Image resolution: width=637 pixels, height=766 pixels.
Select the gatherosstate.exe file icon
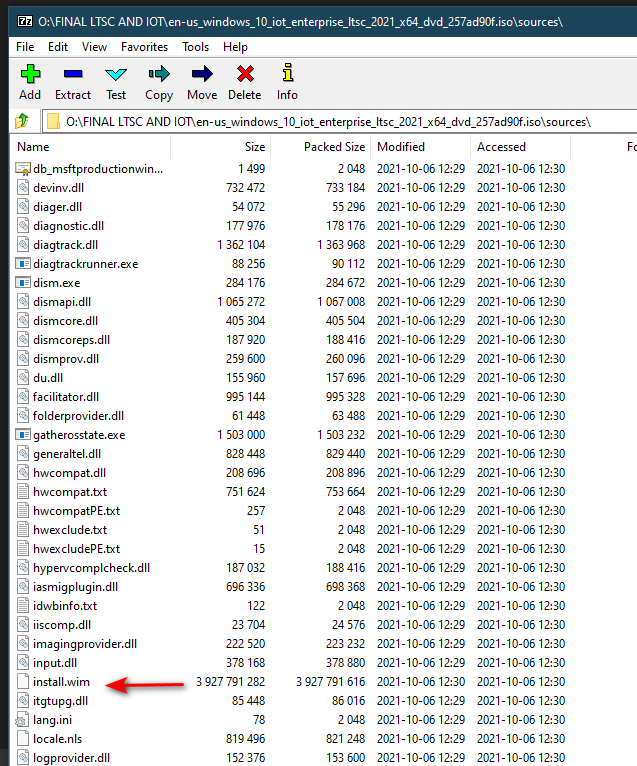pos(23,435)
